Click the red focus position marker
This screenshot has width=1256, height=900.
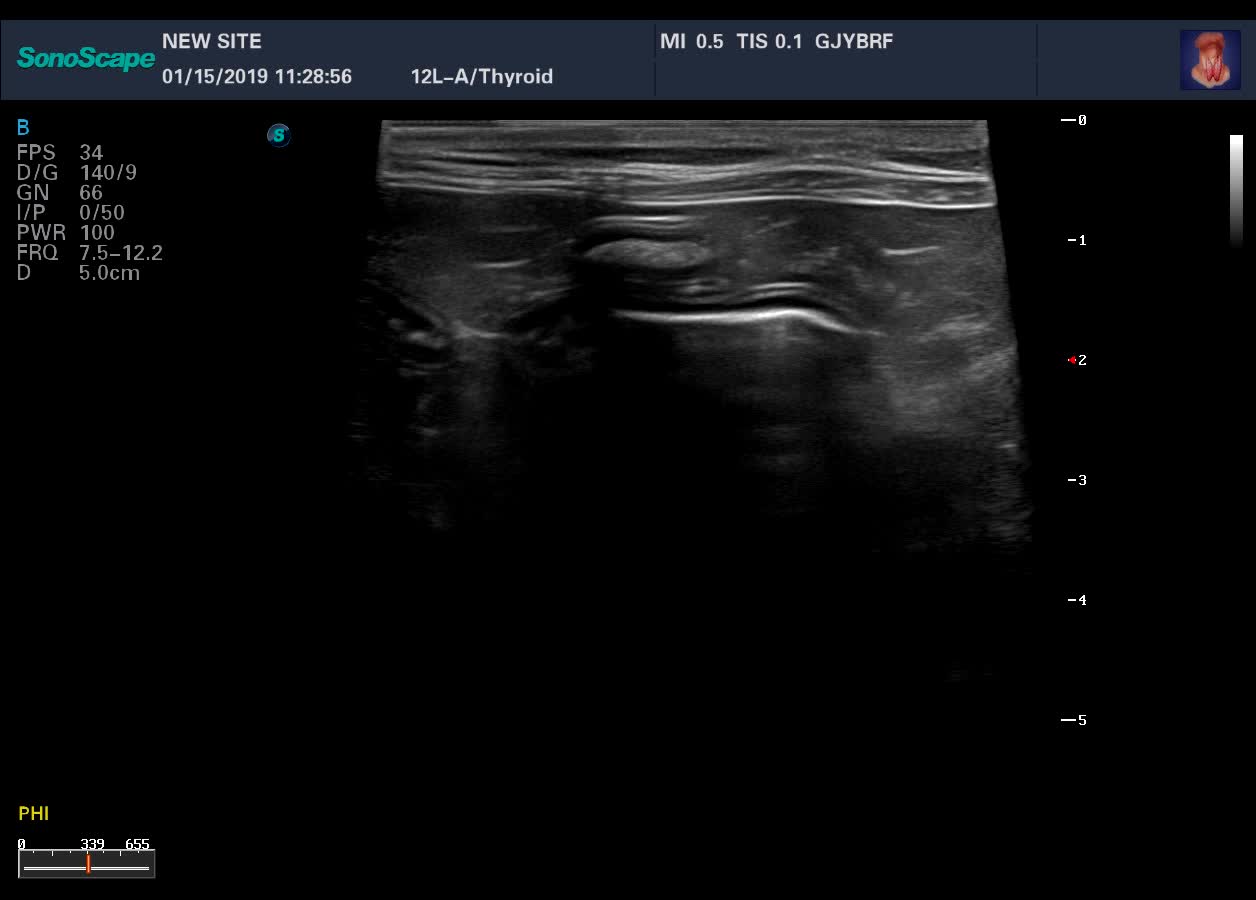point(1072,360)
